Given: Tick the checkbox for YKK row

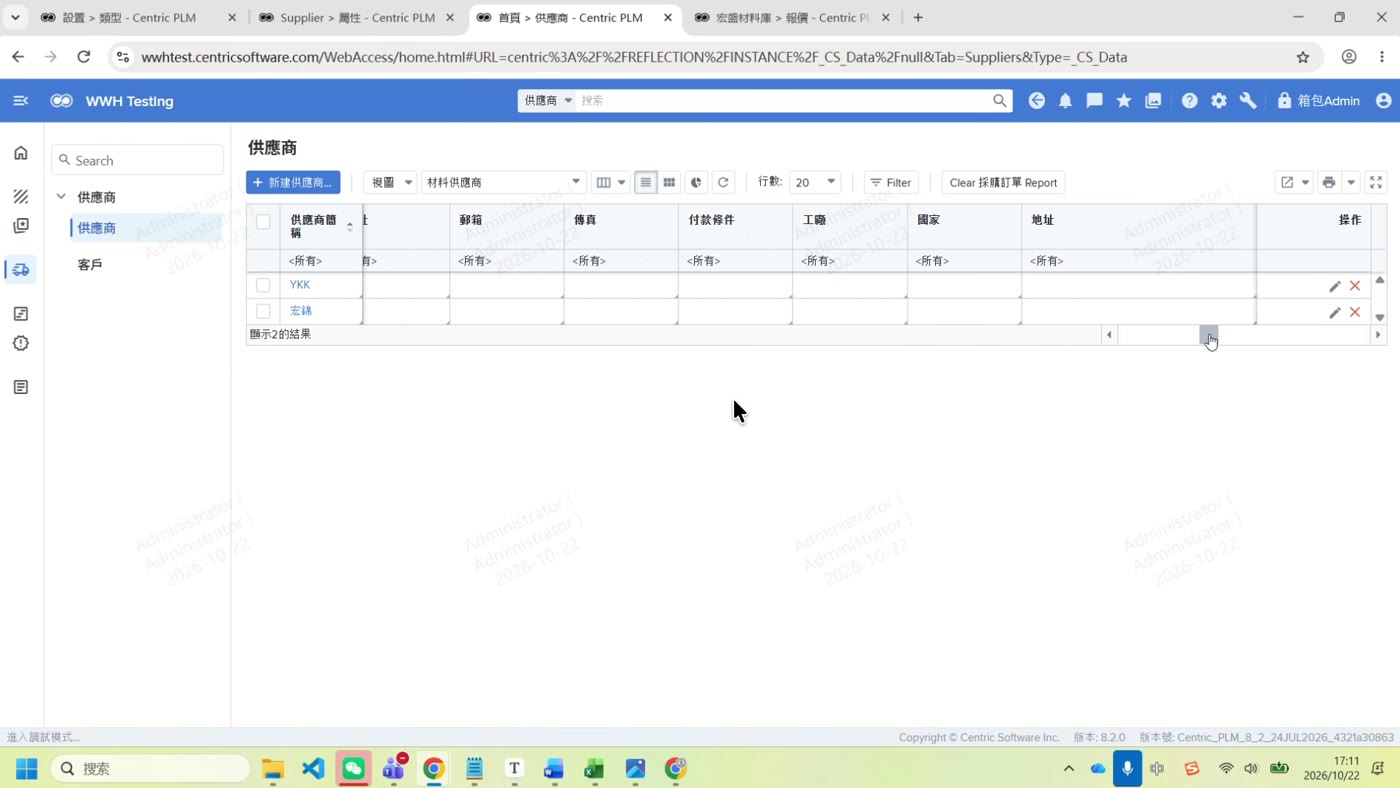Looking at the screenshot, I should click(263, 285).
